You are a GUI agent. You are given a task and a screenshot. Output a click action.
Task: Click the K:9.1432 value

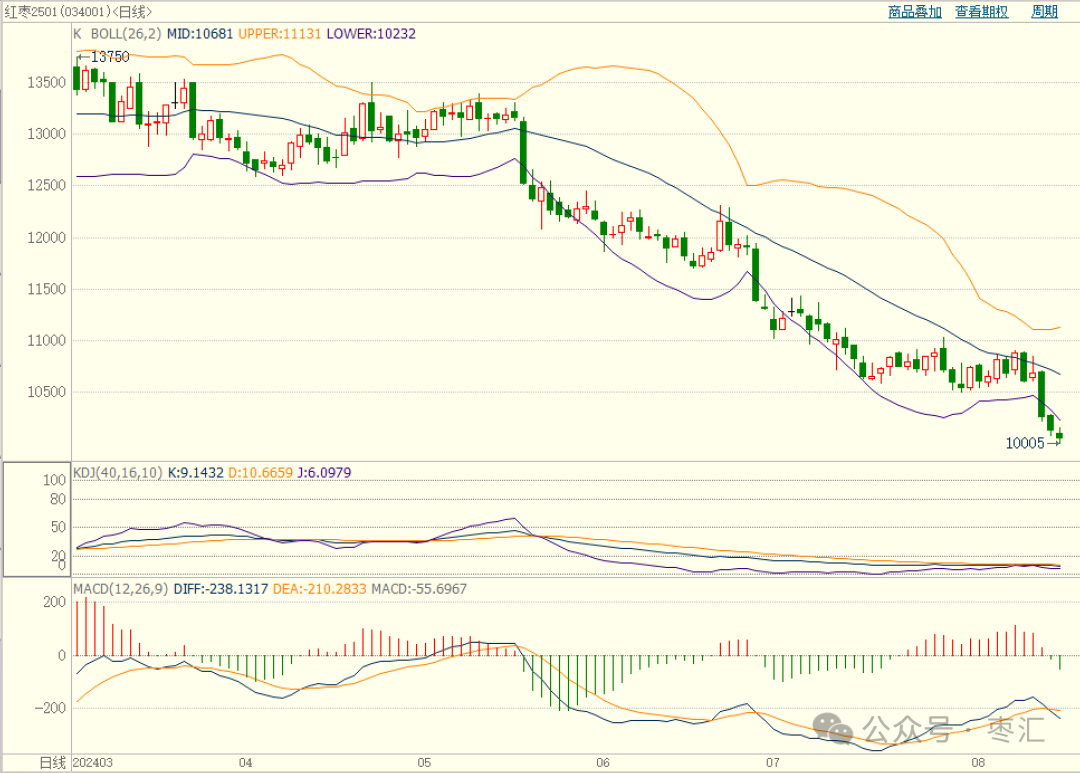(196, 473)
